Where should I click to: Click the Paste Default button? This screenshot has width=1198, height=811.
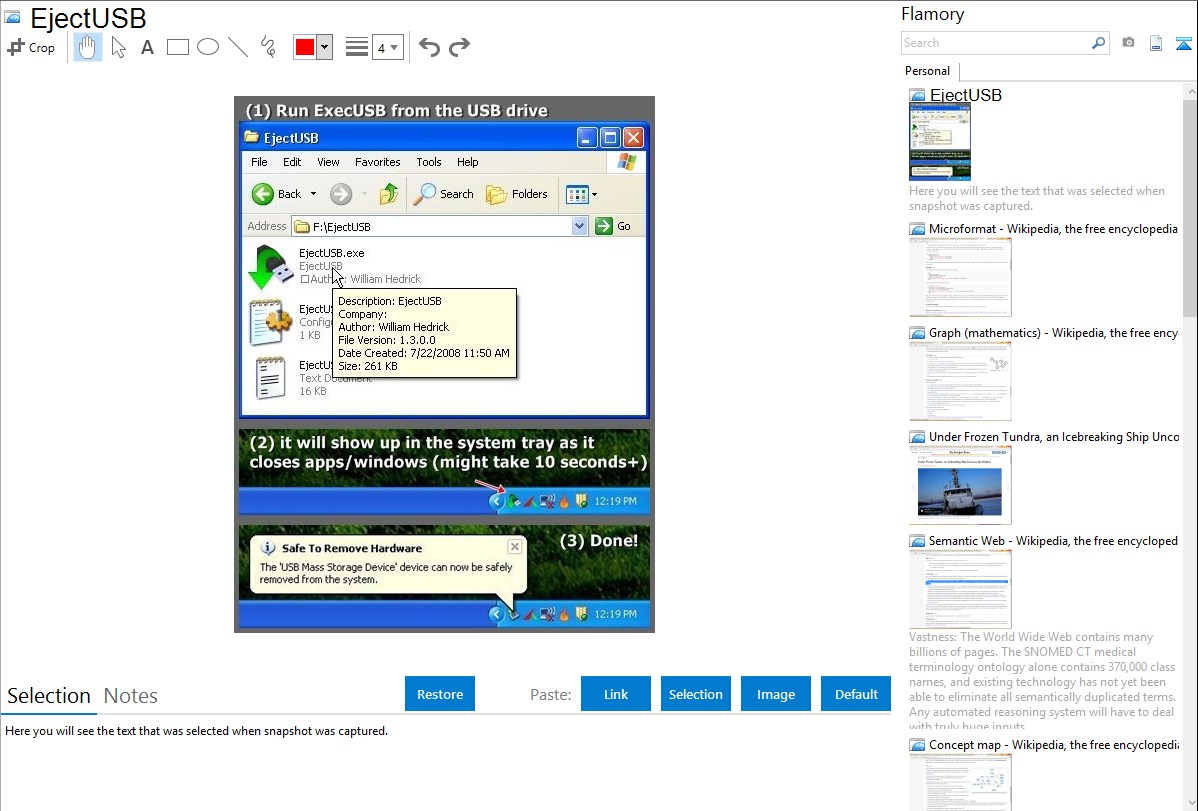tap(856, 694)
